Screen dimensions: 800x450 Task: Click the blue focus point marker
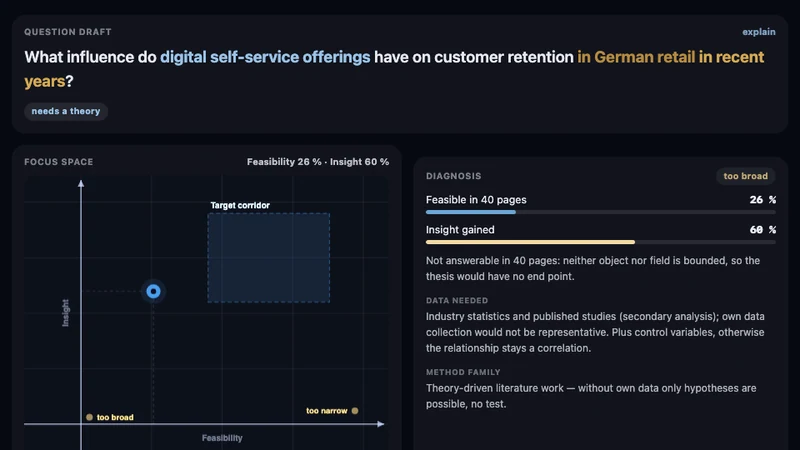(153, 291)
